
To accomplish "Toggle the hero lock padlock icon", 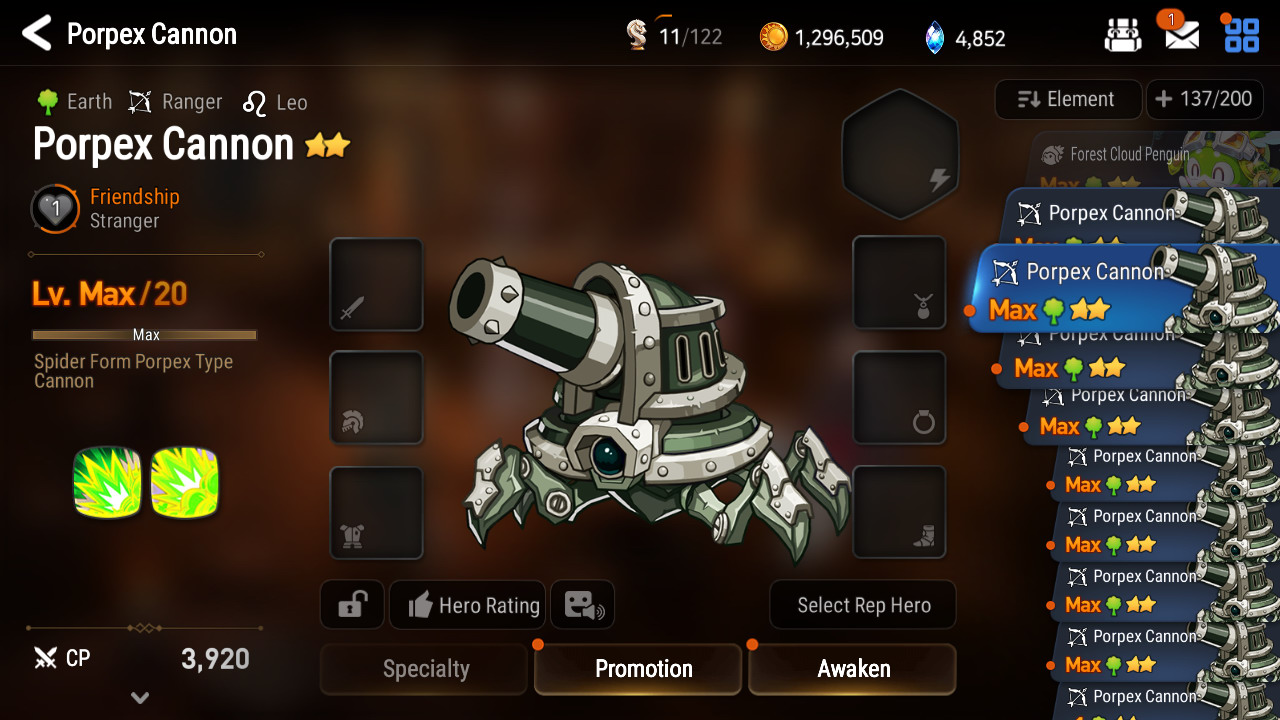I will 352,605.
